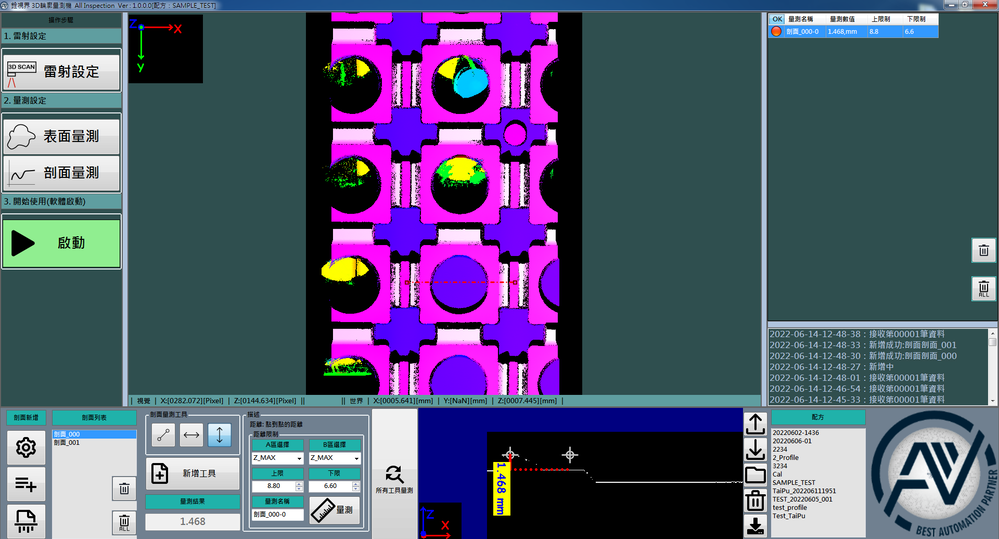Expand the A區選擇 Z_MAX dropdown
Screen dimensions: 999x539
(x=298, y=458)
